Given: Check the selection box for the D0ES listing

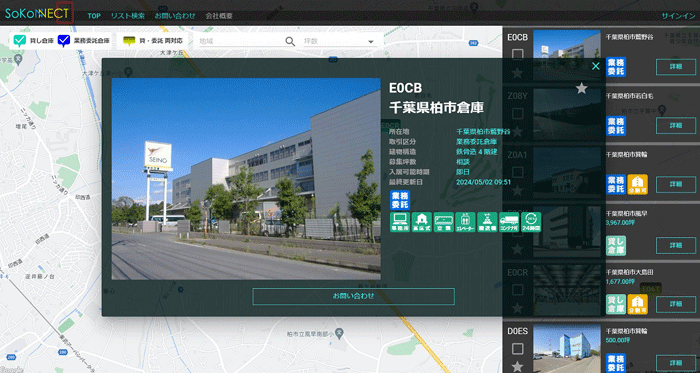Looking at the screenshot, I should click(x=517, y=348).
